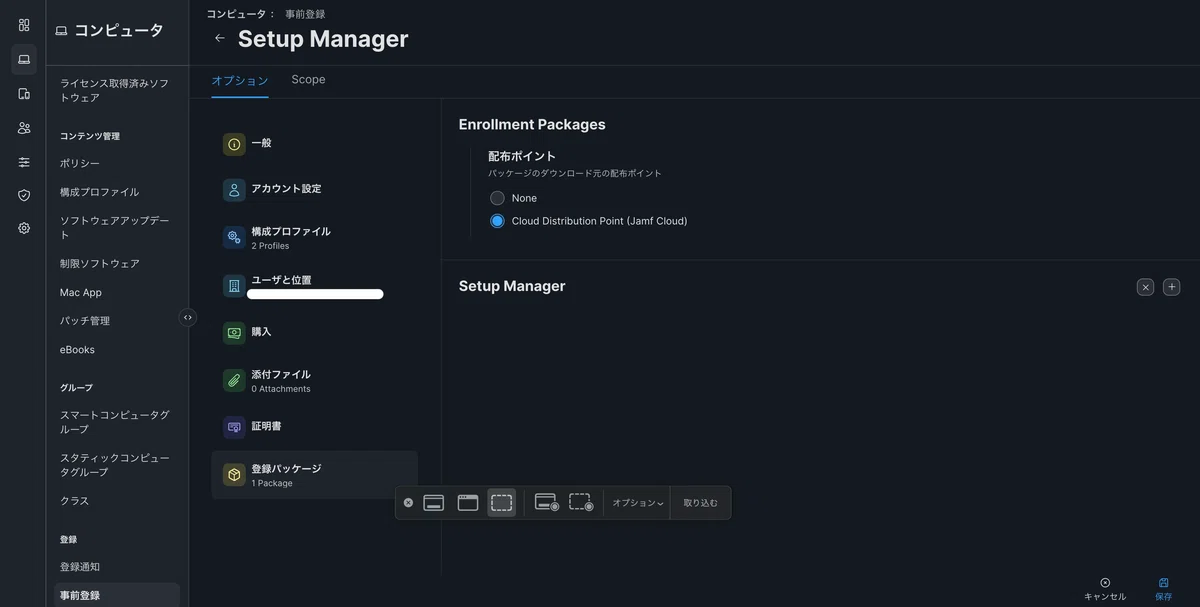
Task: Add a package with the plus button
Action: 1171,287
